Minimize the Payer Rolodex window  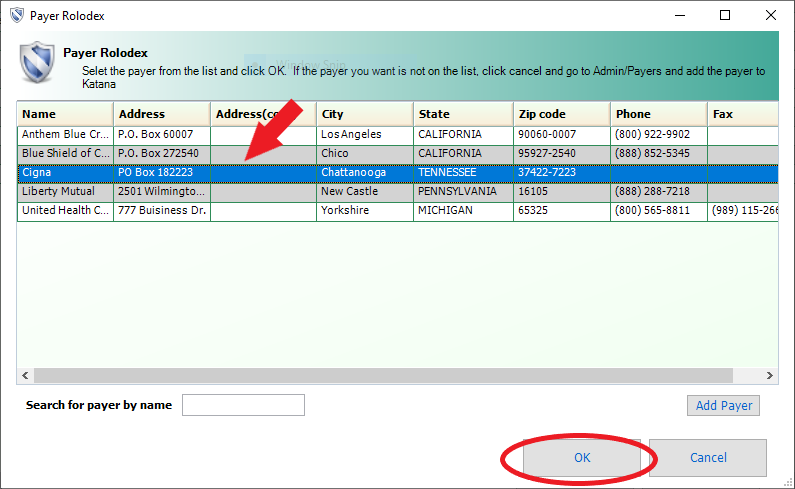[680, 15]
